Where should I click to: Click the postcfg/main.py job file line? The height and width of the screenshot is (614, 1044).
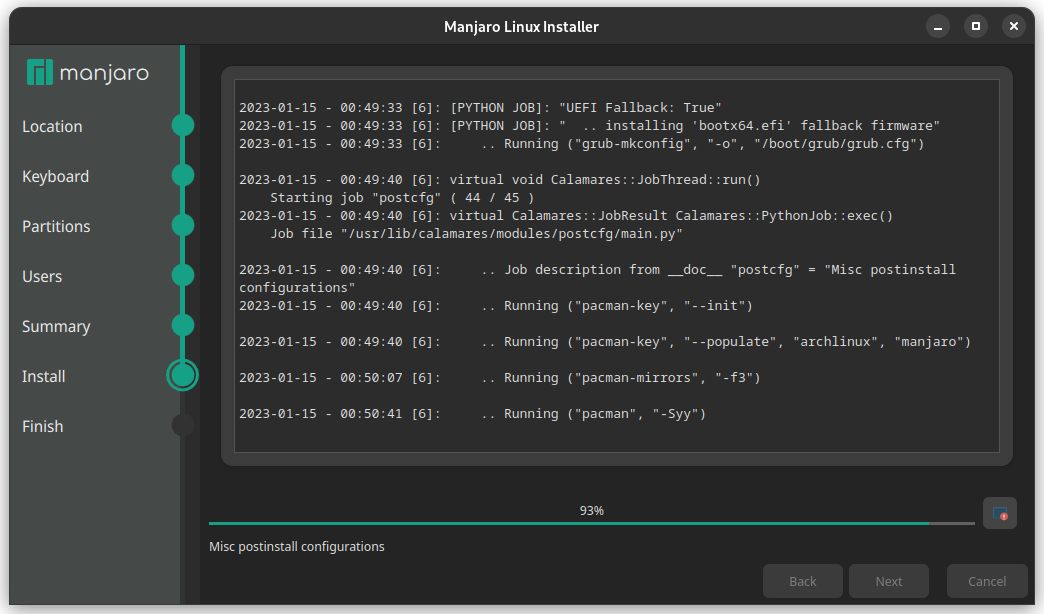point(476,234)
